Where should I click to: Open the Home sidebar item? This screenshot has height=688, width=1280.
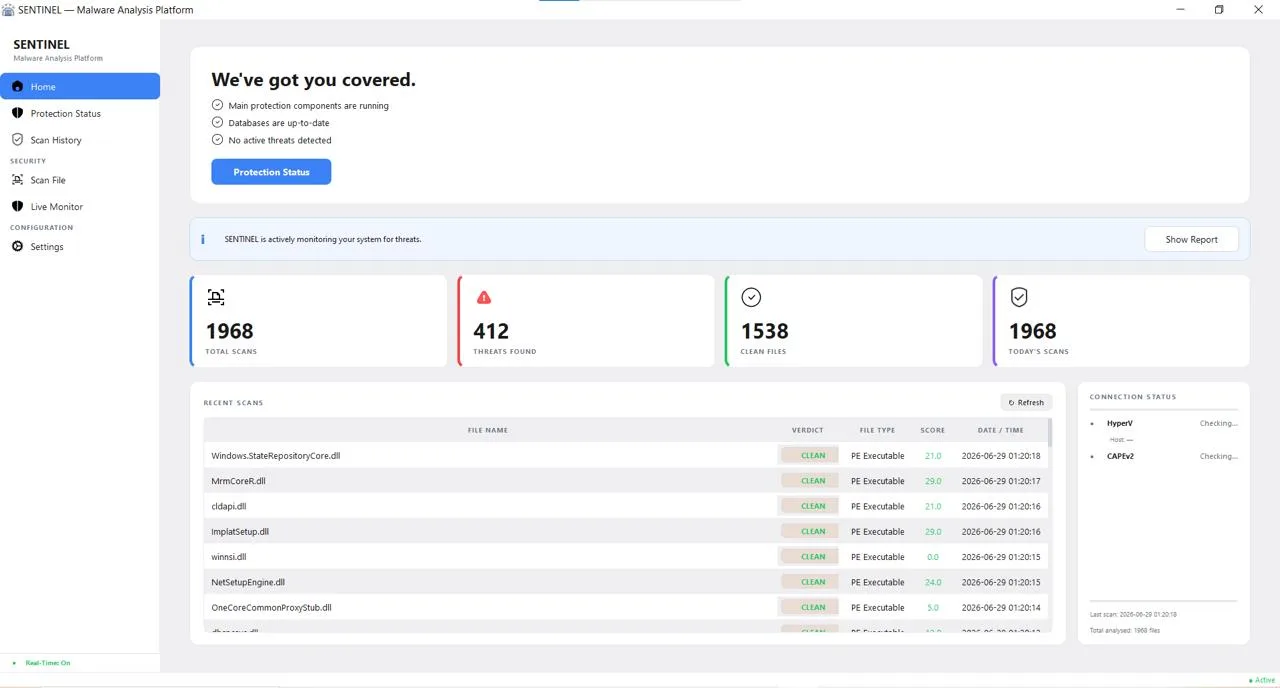80,86
